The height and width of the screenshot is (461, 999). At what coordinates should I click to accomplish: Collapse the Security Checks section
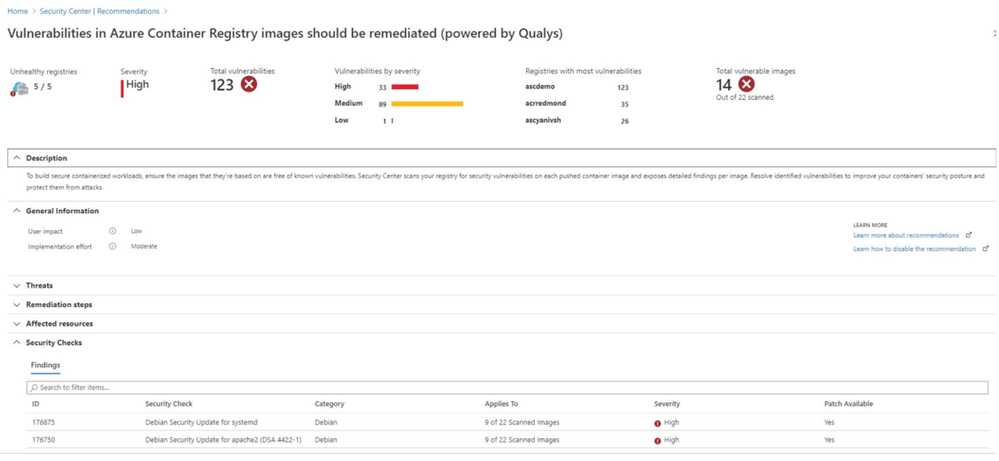17,343
